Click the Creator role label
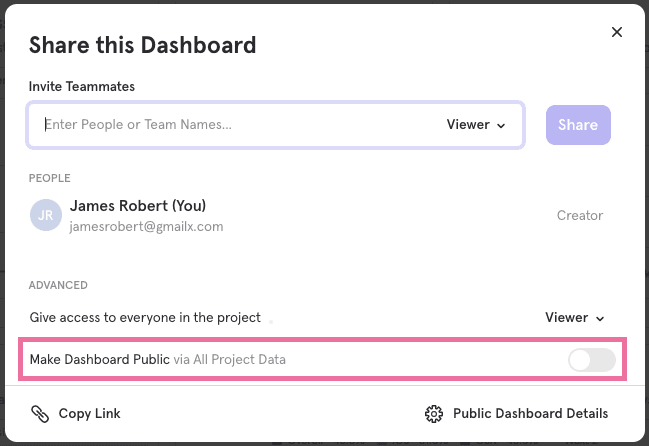Screen dimensions: 649x446 [x=580, y=215]
